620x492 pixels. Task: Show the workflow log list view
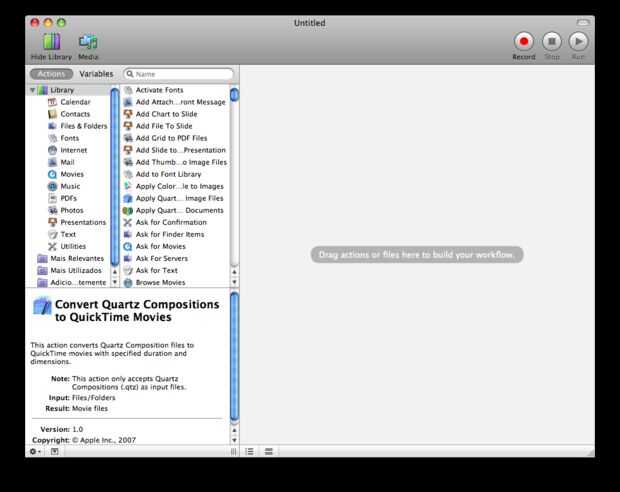pos(250,451)
